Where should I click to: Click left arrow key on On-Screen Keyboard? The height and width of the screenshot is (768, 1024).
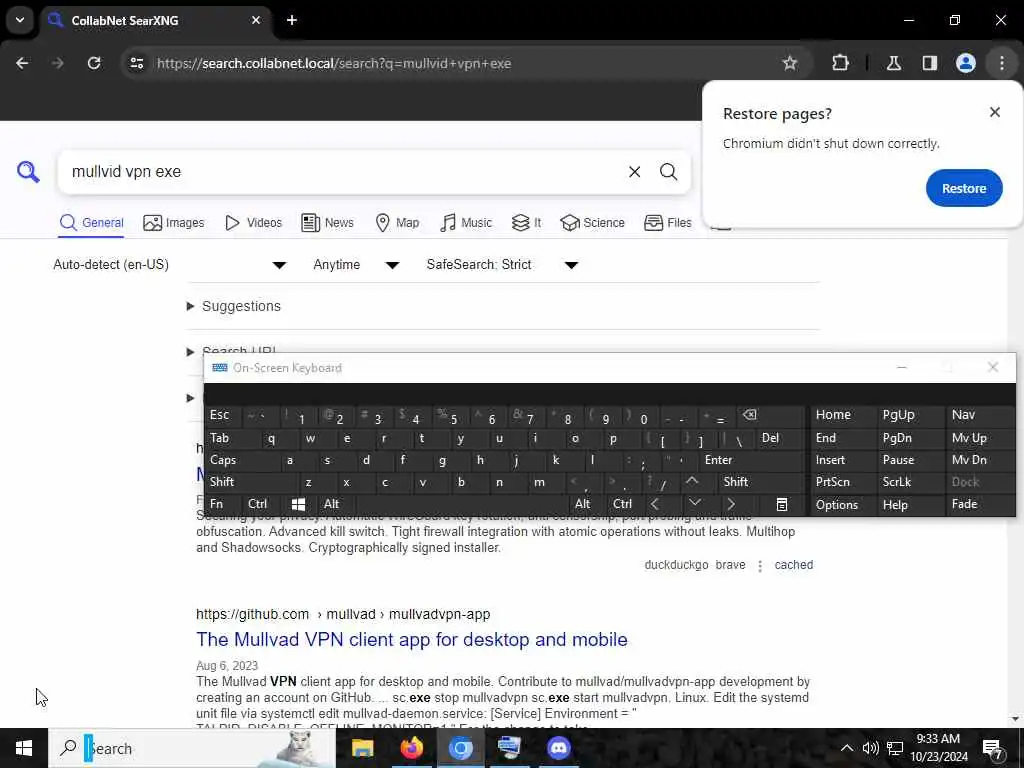pyautogui.click(x=655, y=504)
